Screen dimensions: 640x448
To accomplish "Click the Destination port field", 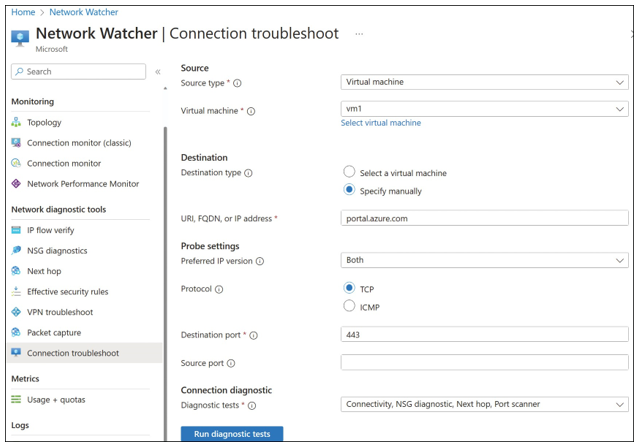I will (484, 335).
